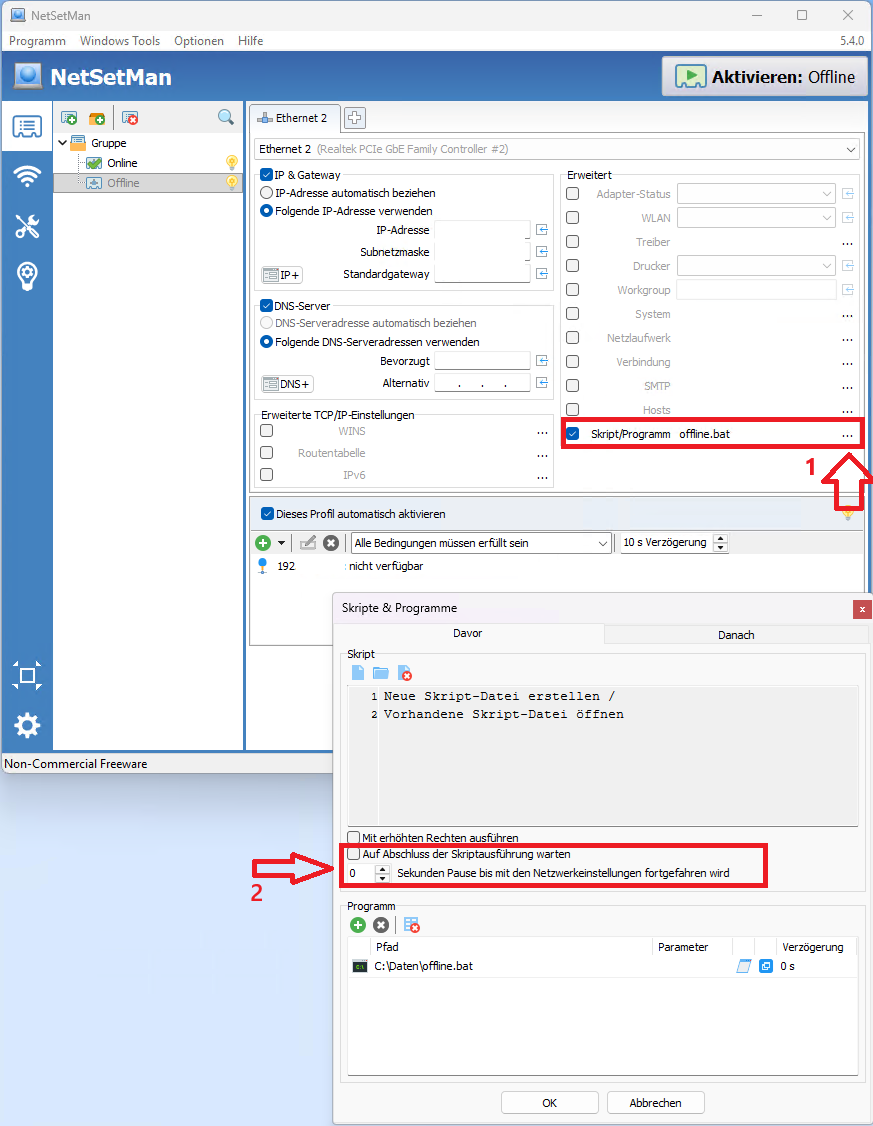Open the Windows Tools menu
The height and width of the screenshot is (1126, 873).
coord(120,41)
